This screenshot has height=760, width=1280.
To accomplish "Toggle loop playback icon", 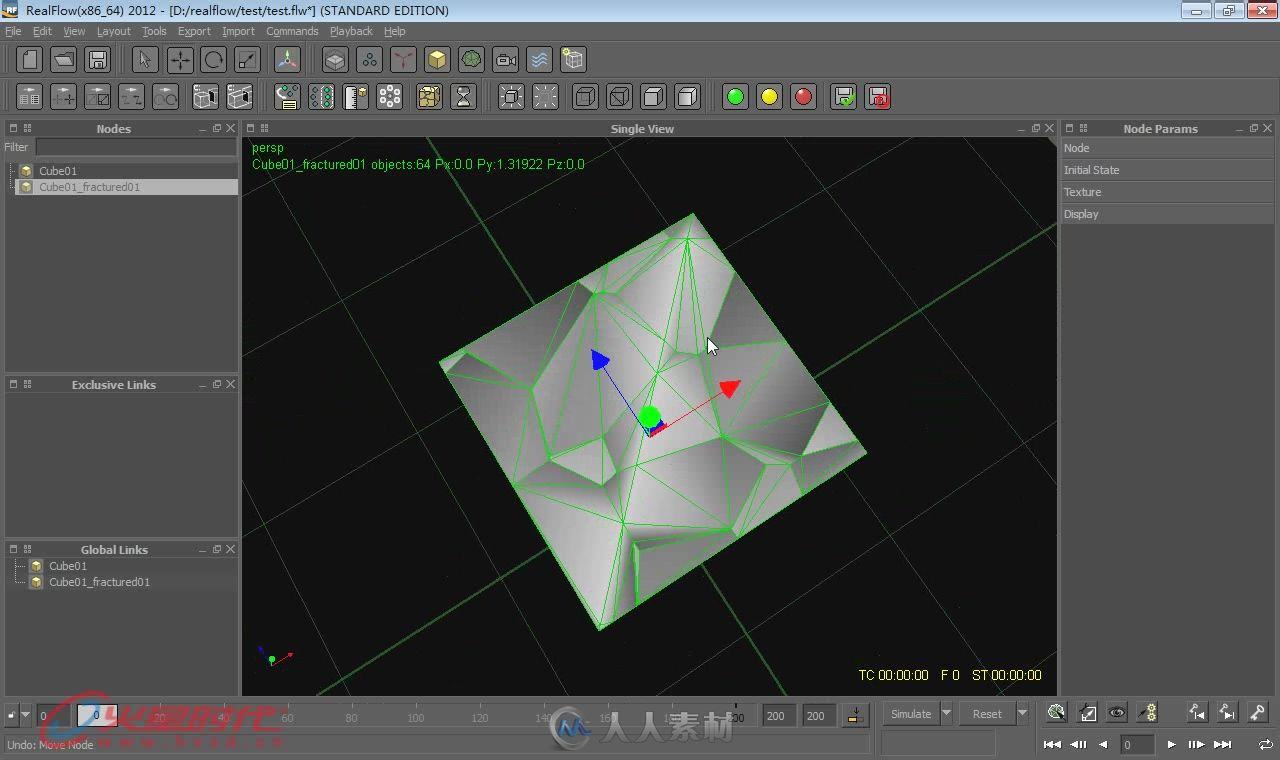I will [1265, 744].
